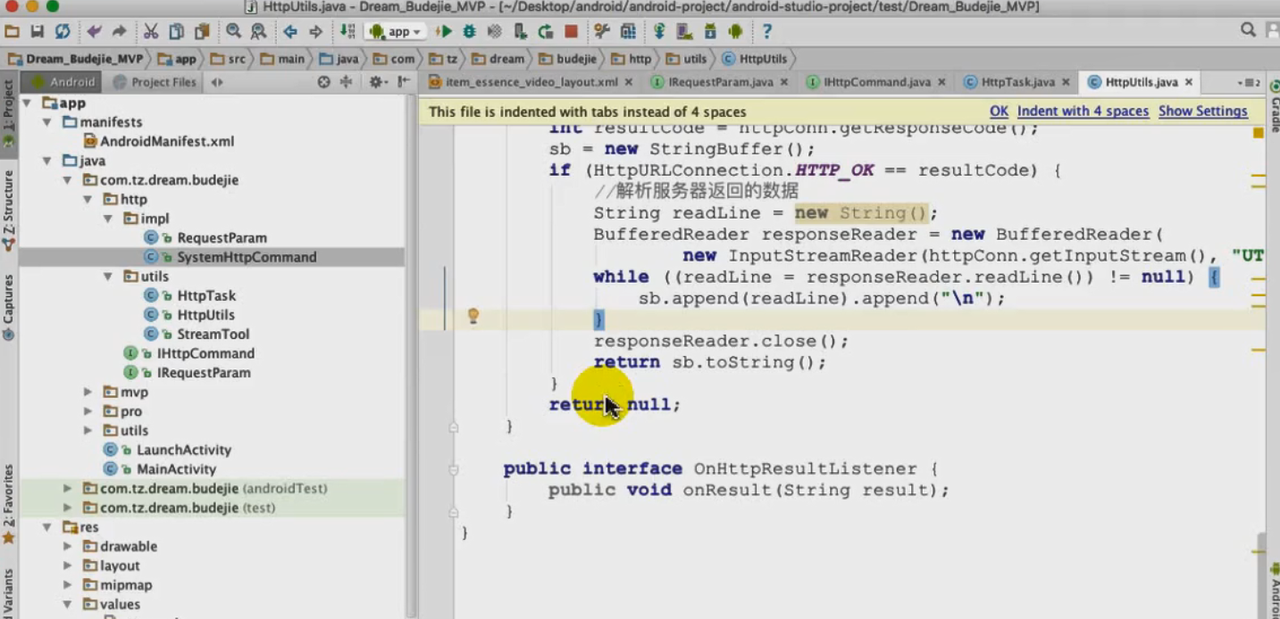This screenshot has width=1280, height=619.
Task: Click the Indent with 4 spaces link
Action: 1082,111
